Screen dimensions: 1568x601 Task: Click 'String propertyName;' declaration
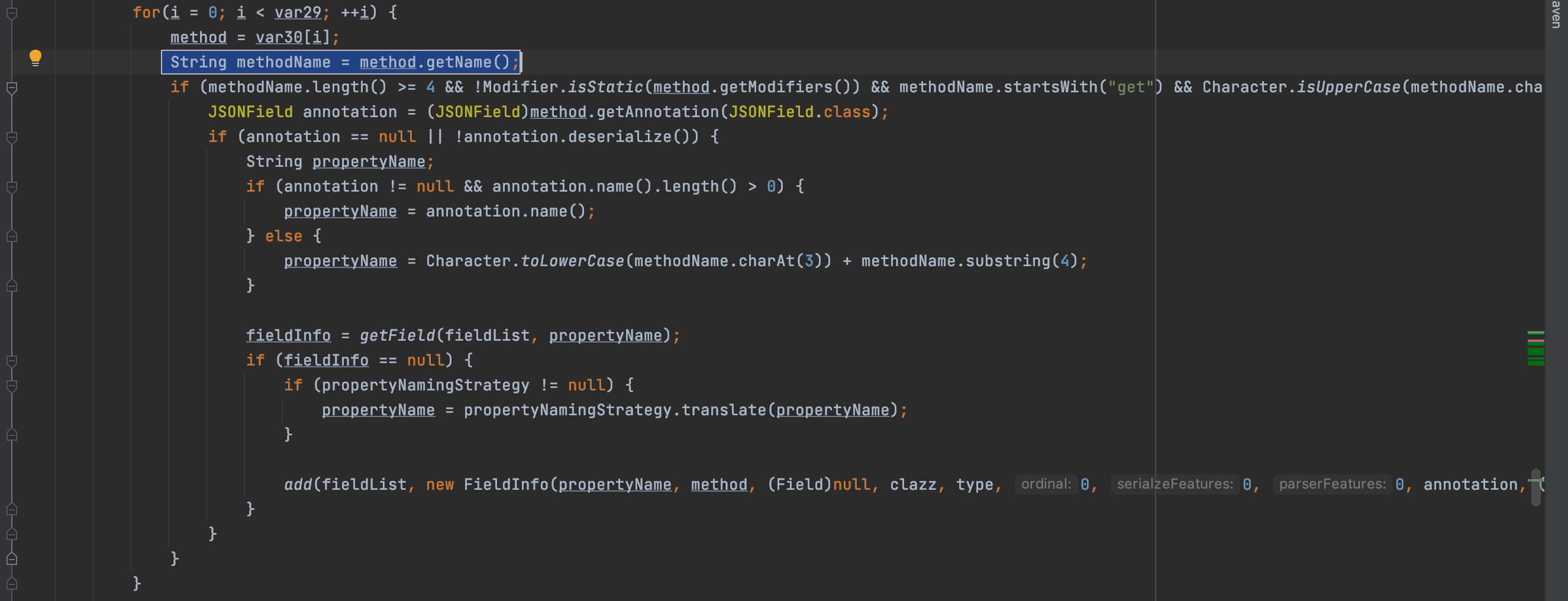(340, 162)
